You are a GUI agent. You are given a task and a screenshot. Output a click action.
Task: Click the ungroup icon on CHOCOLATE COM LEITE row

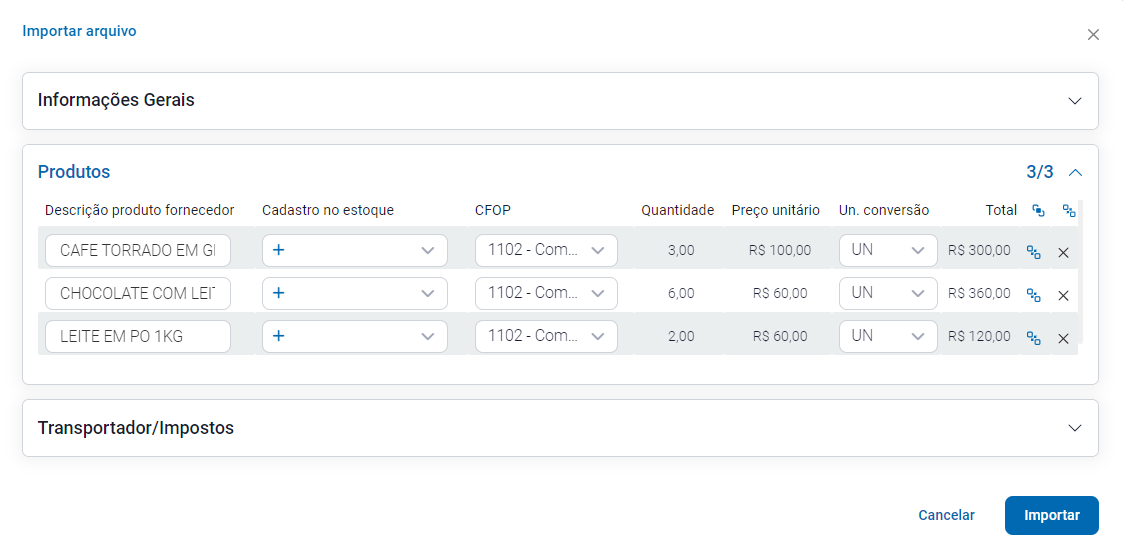1034,295
